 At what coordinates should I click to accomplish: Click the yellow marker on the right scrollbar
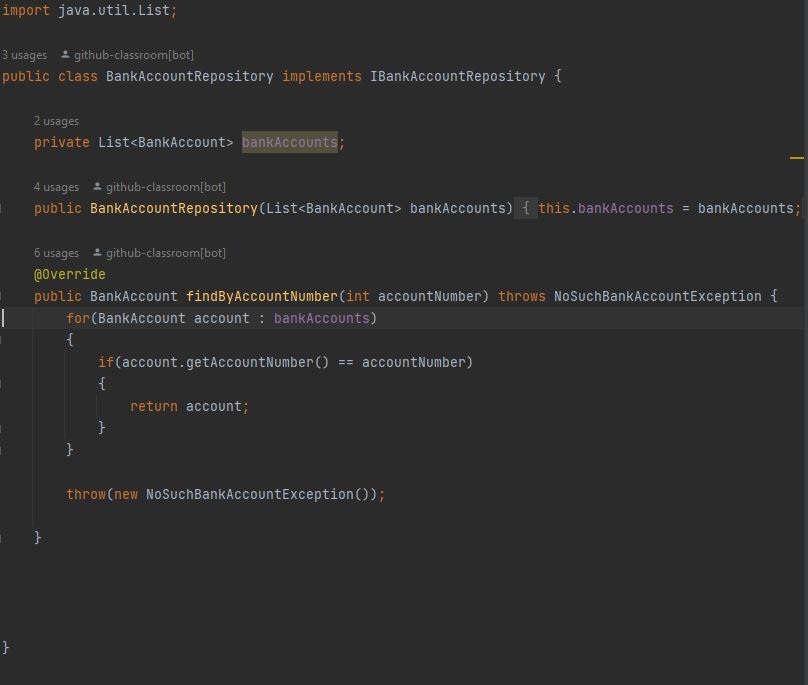797,157
